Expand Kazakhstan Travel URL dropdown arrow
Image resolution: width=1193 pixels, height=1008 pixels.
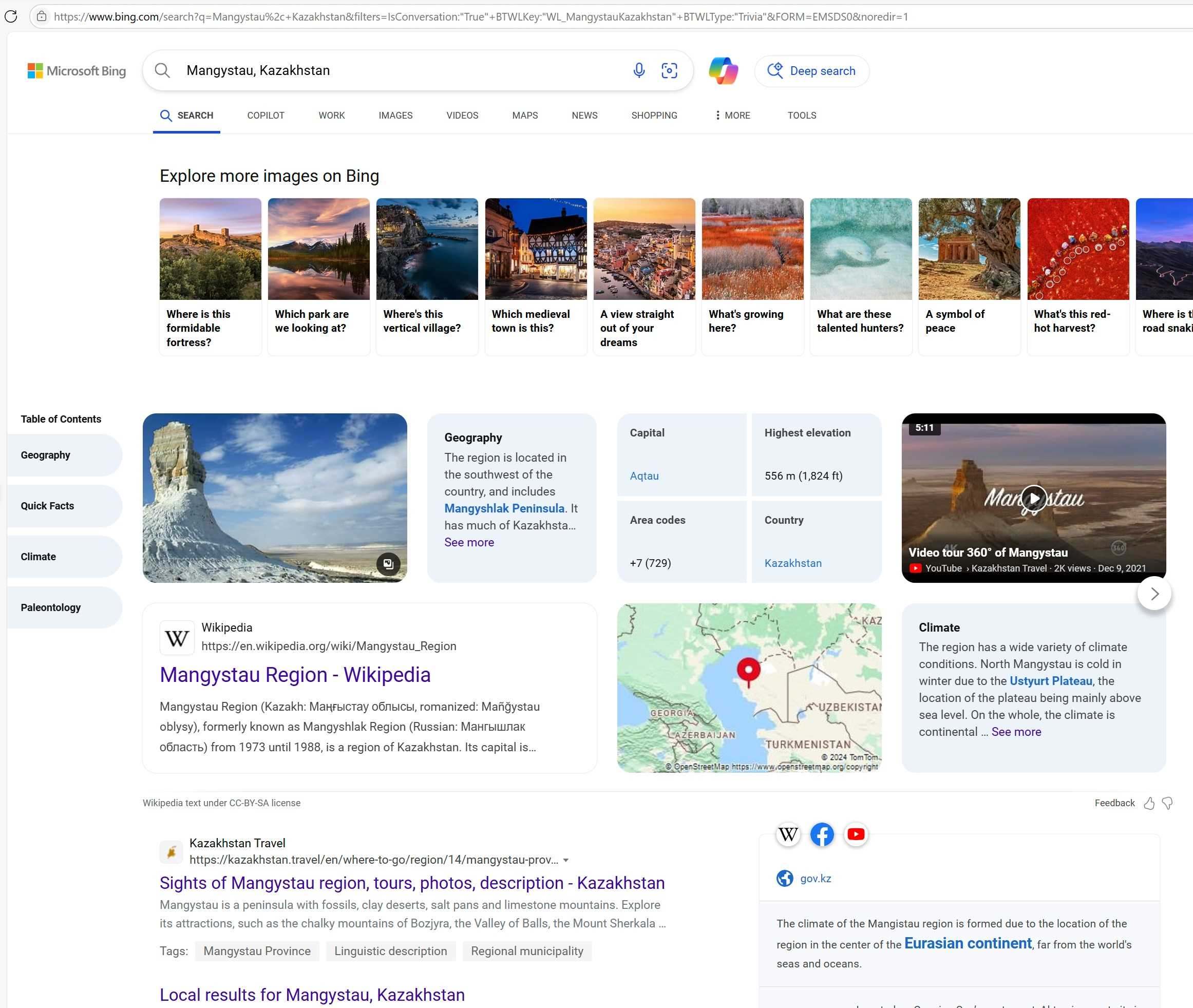pos(565,860)
